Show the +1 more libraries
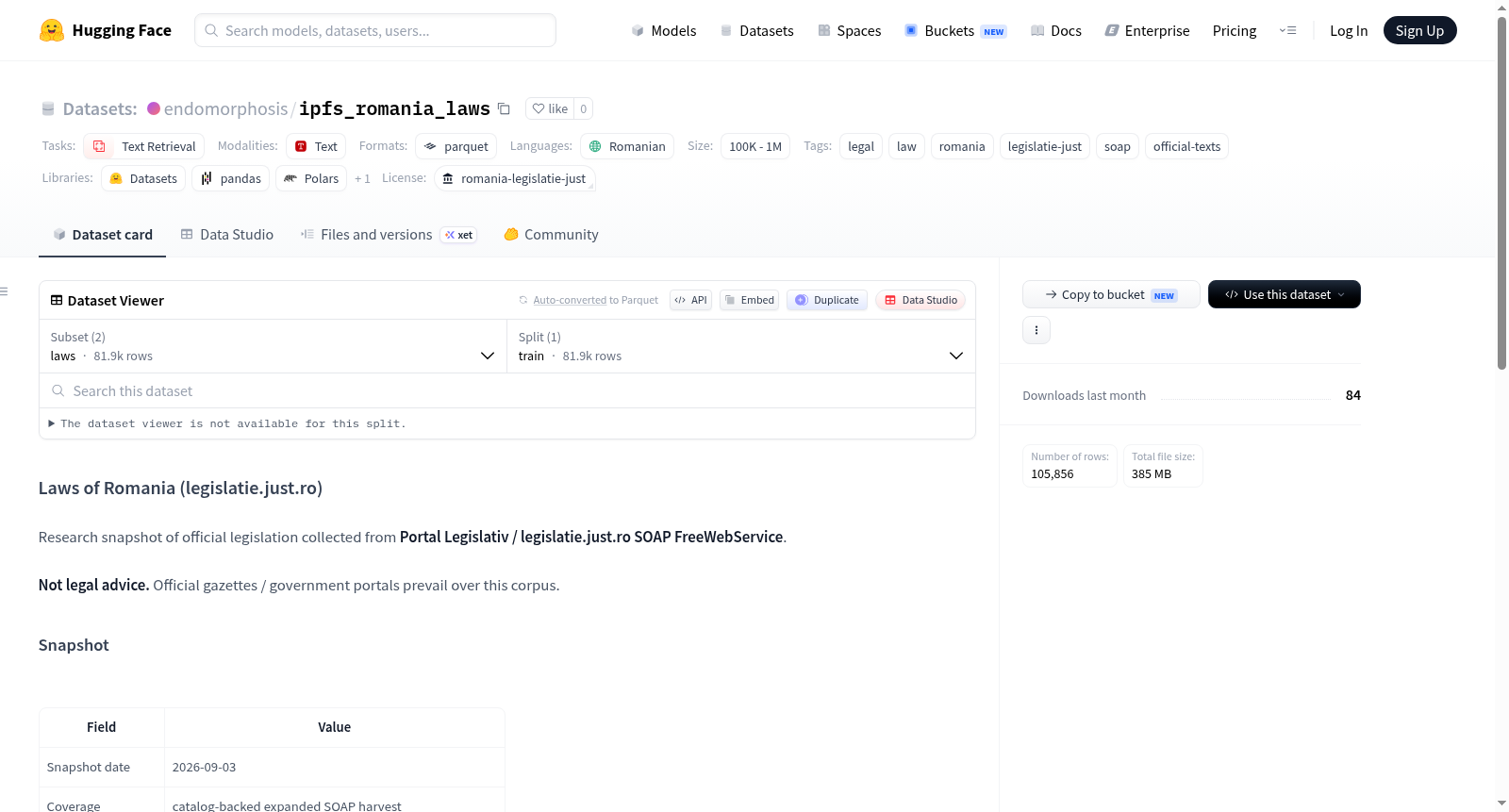1509x812 pixels. point(362,178)
